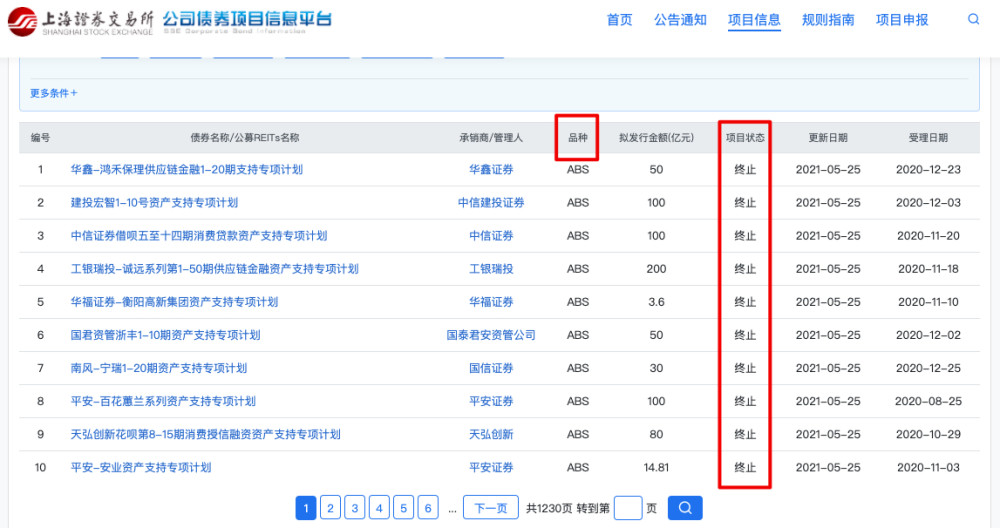The width and height of the screenshot is (1000, 528).
Task: Open 平安-安业资产支持专项计划 link
Action: click(x=140, y=468)
